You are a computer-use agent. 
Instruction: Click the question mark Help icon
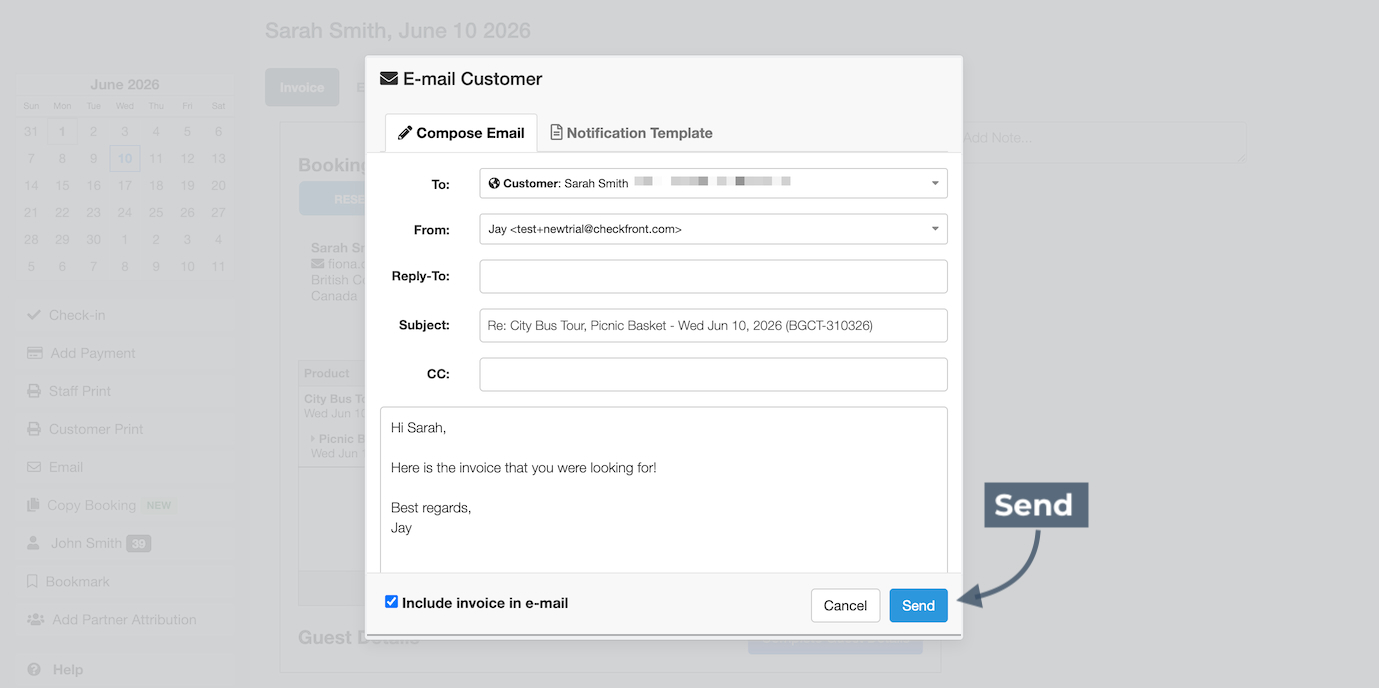(34, 669)
